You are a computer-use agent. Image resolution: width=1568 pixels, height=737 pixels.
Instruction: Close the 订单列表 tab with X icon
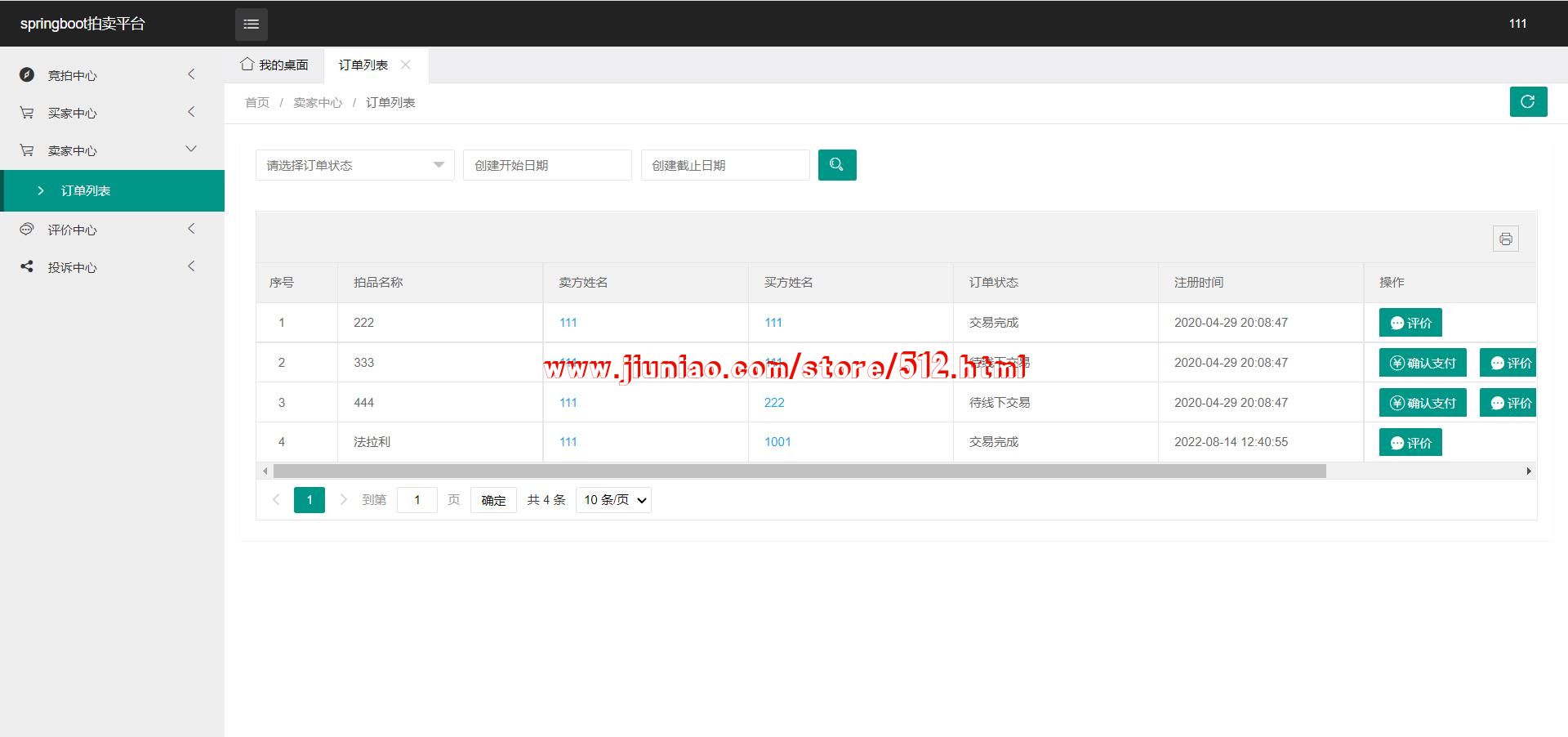[406, 65]
